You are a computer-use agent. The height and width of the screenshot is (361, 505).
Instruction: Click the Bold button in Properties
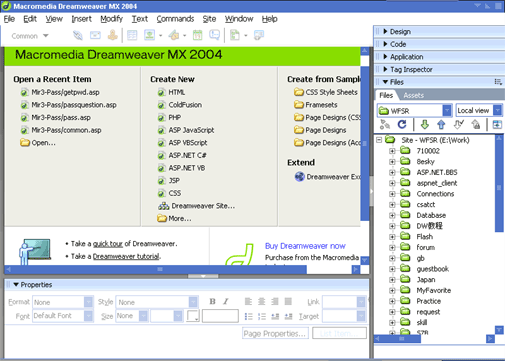[212, 301]
